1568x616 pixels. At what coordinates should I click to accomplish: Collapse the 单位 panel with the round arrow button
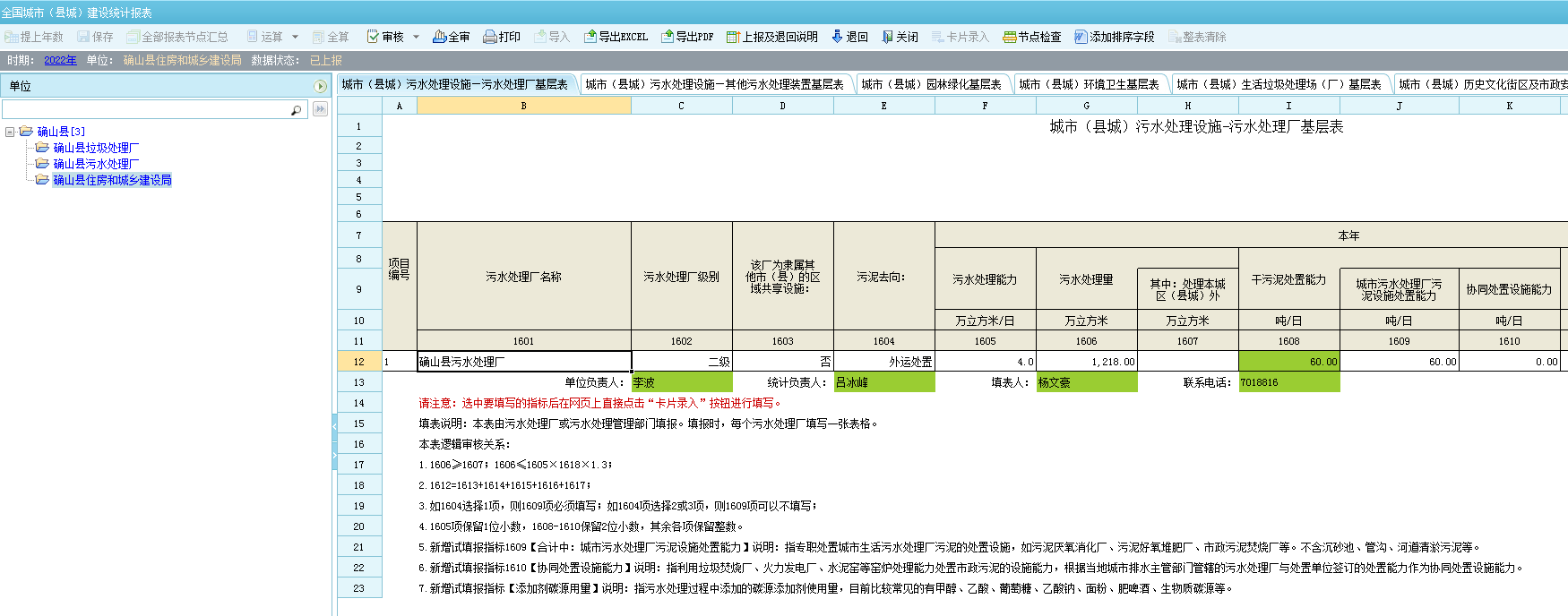320,86
